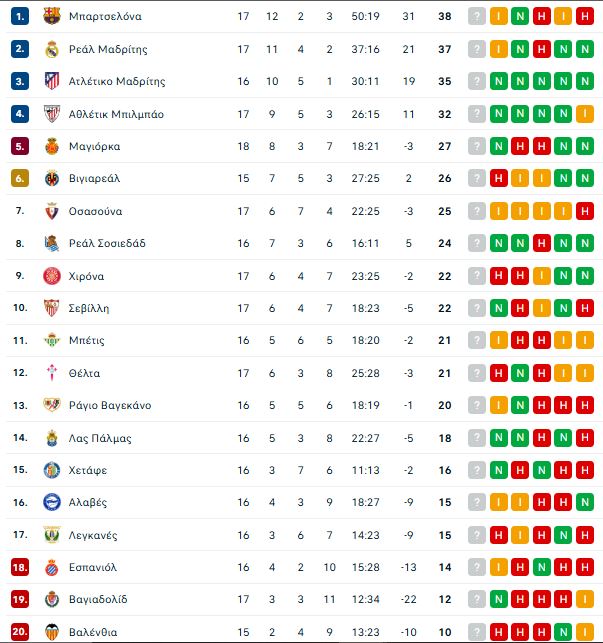
Task: Click the gray question mark in Barcelona row
Action: (477, 16)
